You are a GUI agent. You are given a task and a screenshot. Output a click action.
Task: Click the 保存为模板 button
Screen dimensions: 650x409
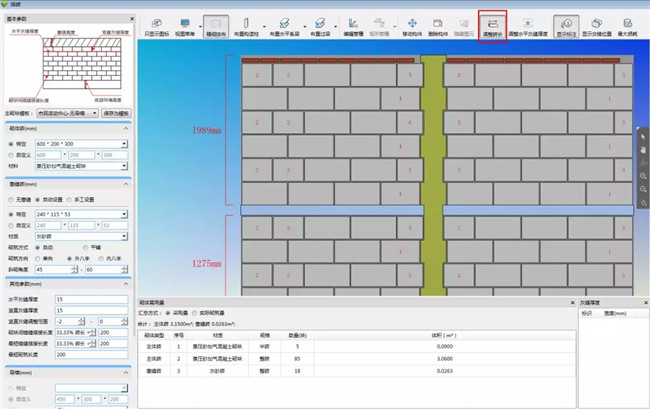116,113
